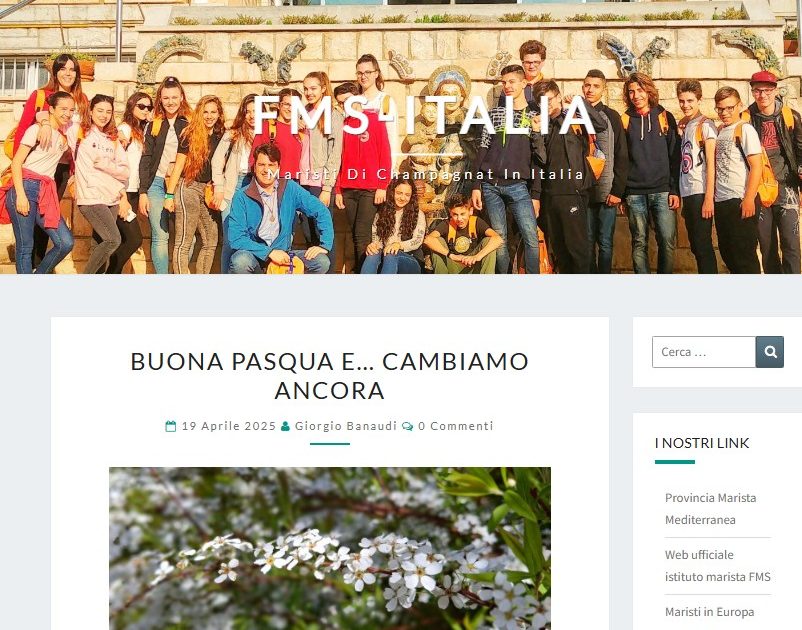Open the 19 Aprile 2025 date link
This screenshot has height=630, width=802.
pos(229,426)
